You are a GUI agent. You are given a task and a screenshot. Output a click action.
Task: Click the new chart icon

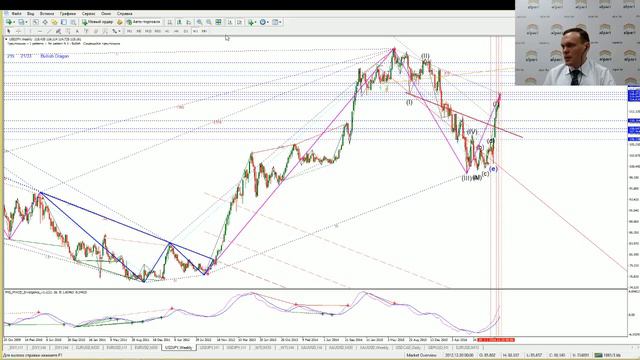8,22
